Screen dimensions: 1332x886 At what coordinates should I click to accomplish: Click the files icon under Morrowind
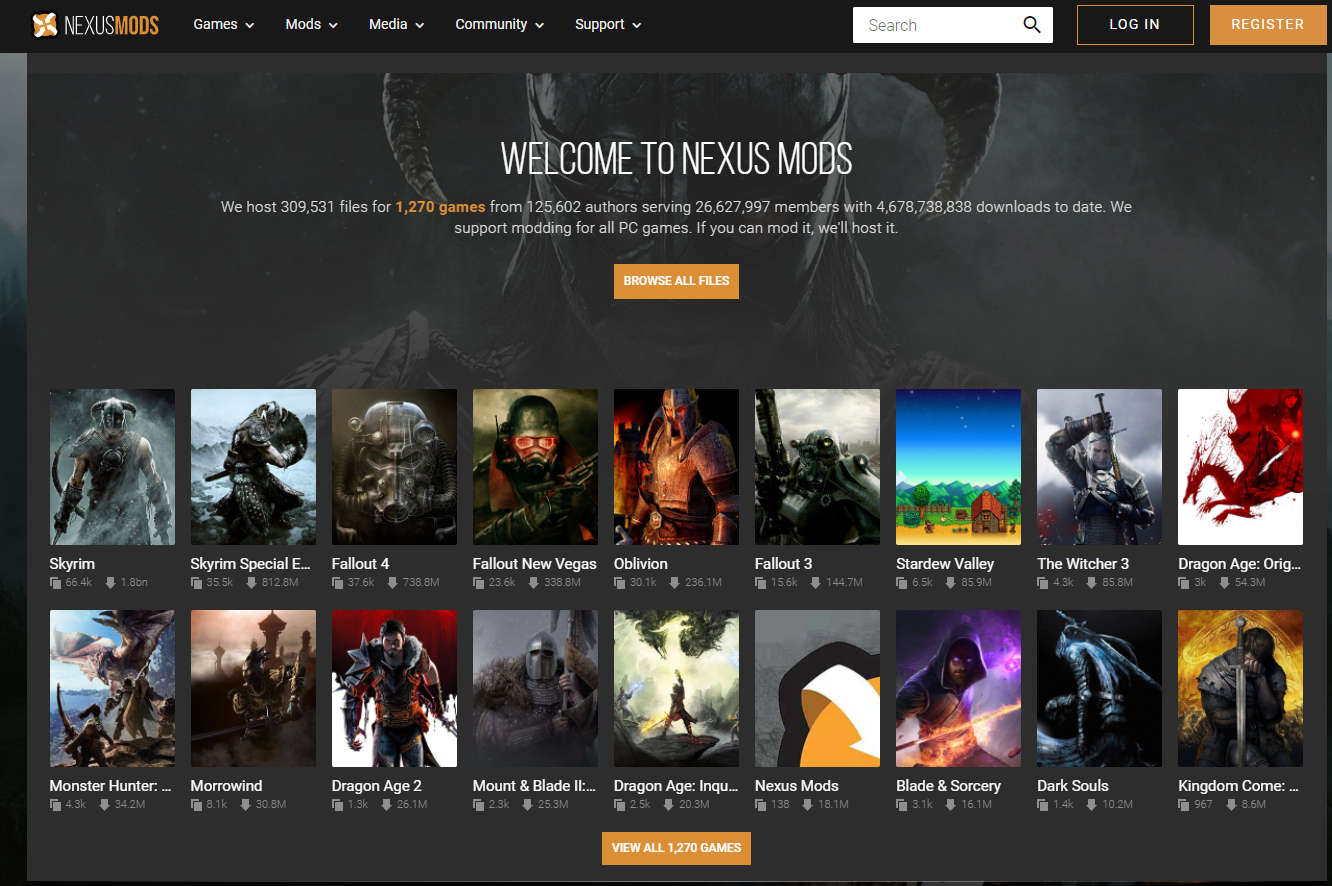[x=196, y=805]
